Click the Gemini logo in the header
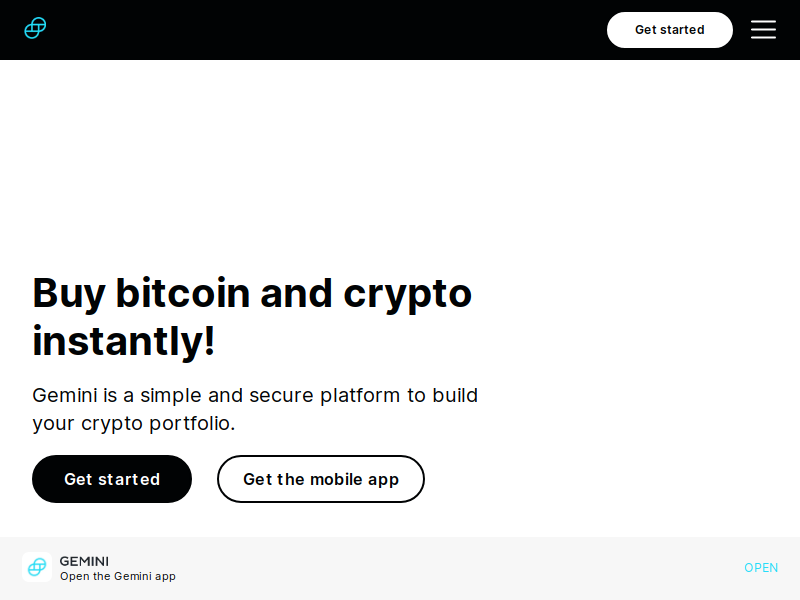800x600 pixels. (35, 28)
